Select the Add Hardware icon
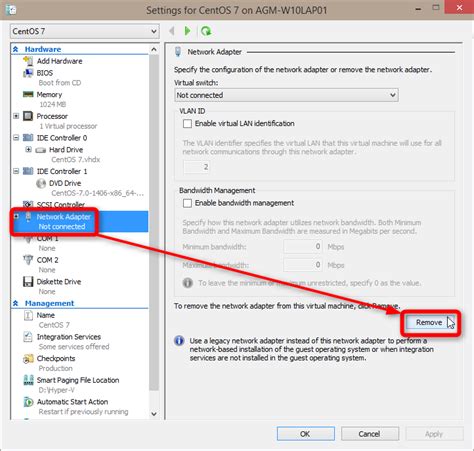This screenshot has height=451, width=474. pos(28,61)
